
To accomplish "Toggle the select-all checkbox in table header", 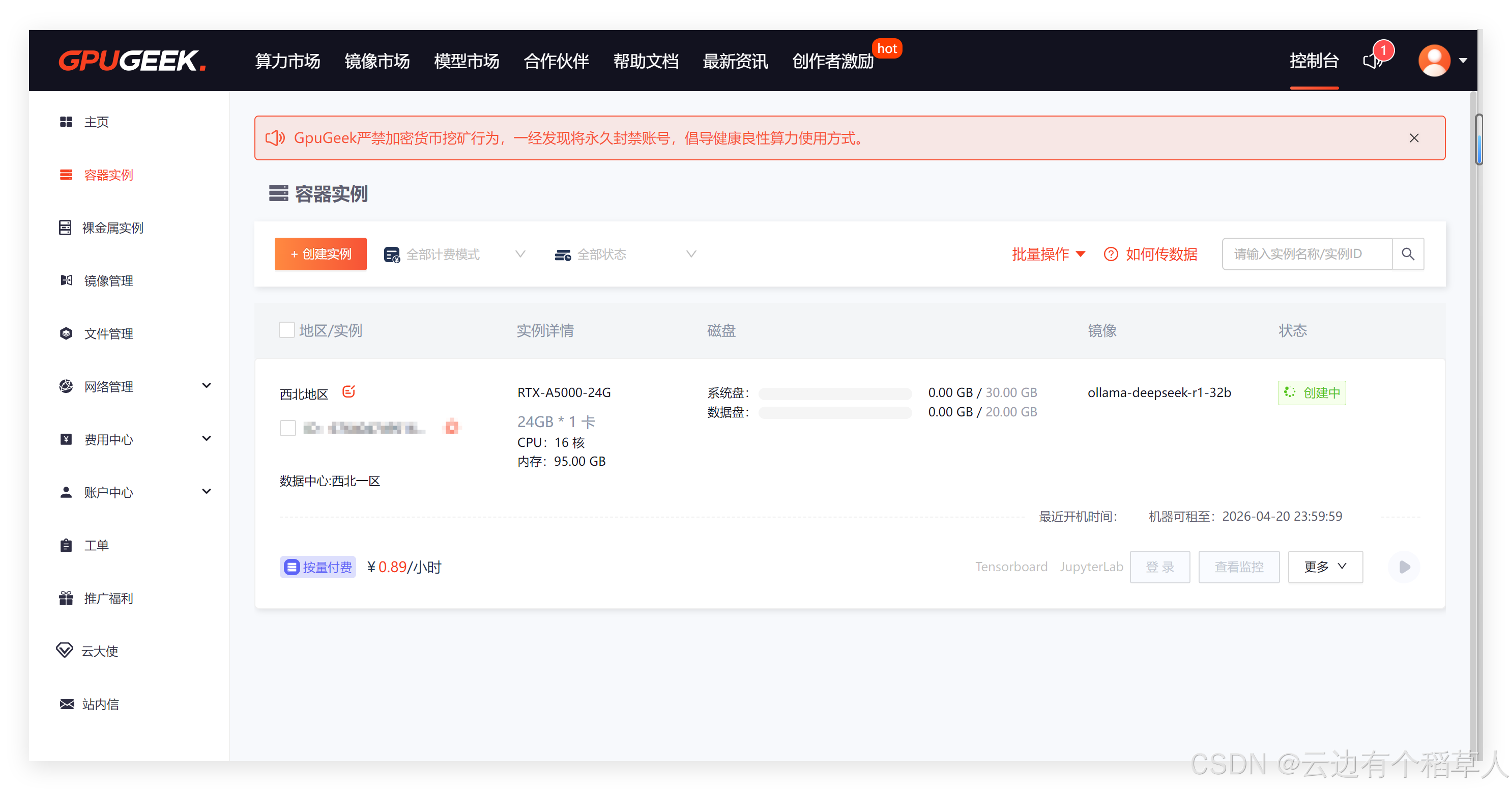I will click(287, 330).
